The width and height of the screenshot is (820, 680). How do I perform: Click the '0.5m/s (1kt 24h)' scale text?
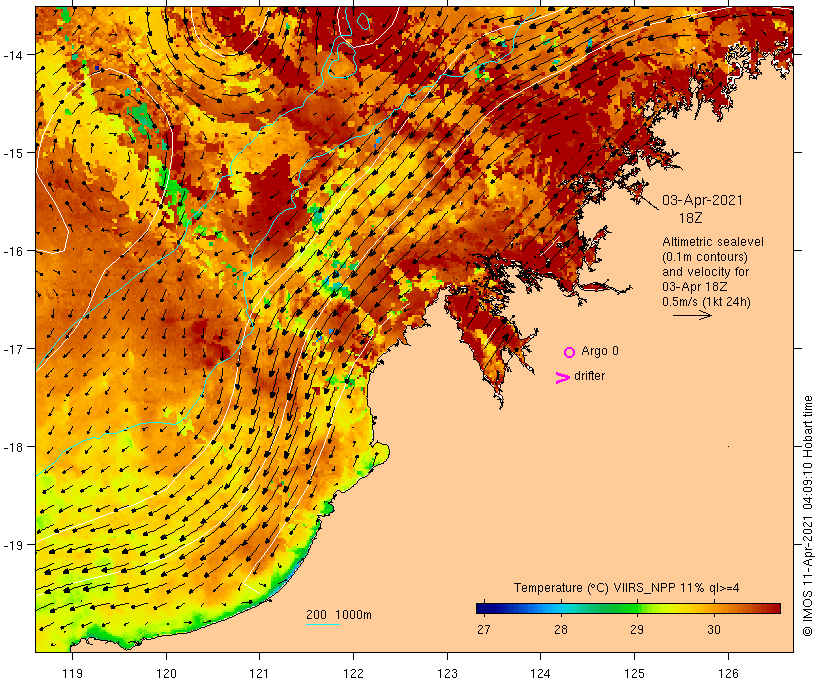click(x=707, y=302)
